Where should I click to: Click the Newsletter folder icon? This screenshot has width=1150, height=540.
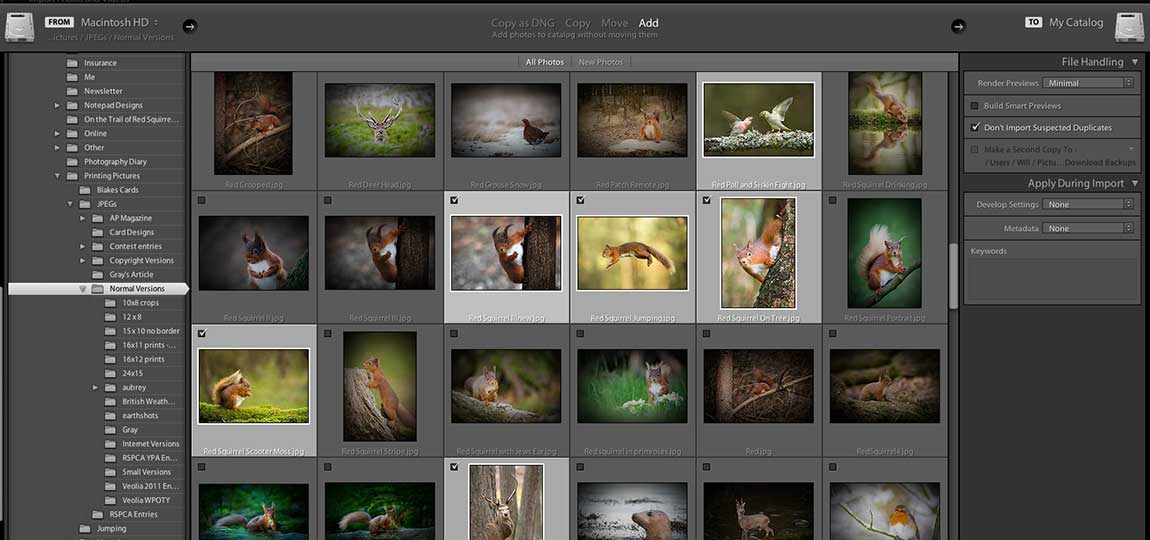72,91
